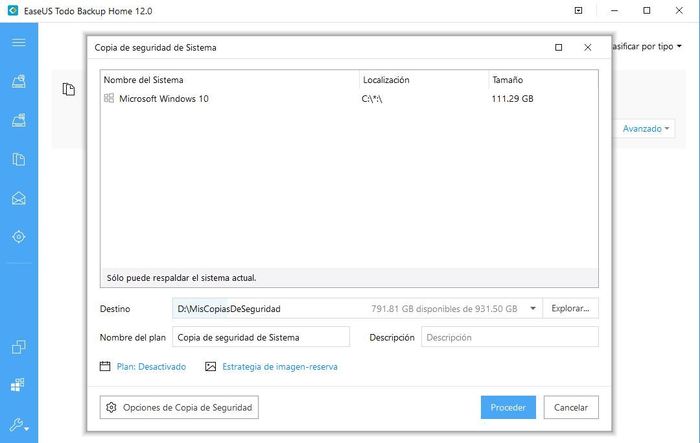Expand the Destino path dropdown arrow
This screenshot has height=443, width=700.
pos(533,309)
